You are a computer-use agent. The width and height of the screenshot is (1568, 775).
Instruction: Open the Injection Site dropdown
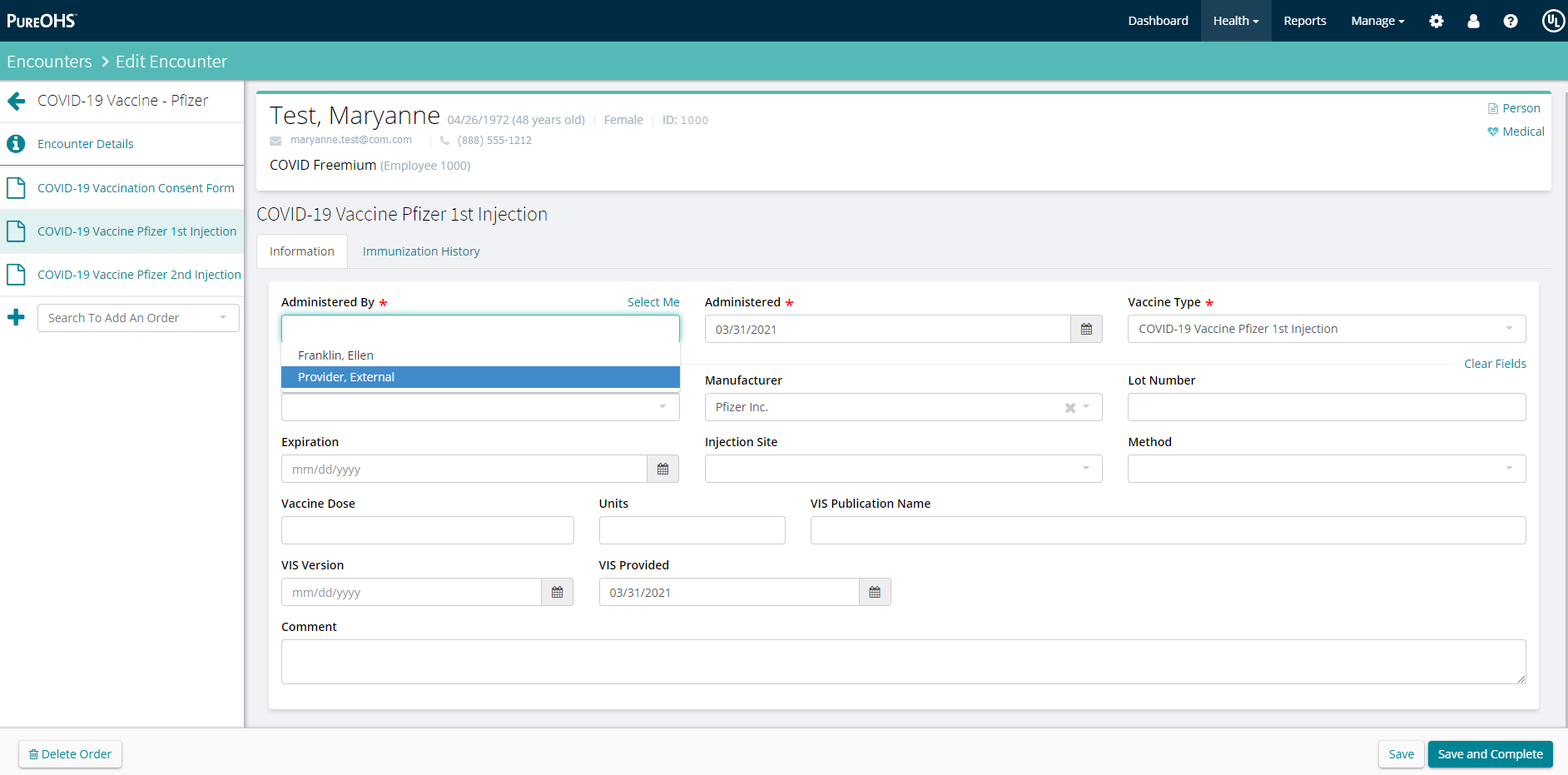(x=903, y=469)
